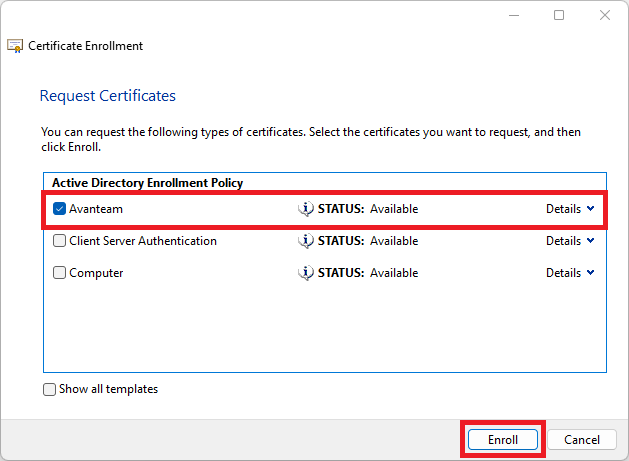Uncheck the Avanteam certificate checkbox
Viewport: 629px width, 461px height.
[x=59, y=209]
